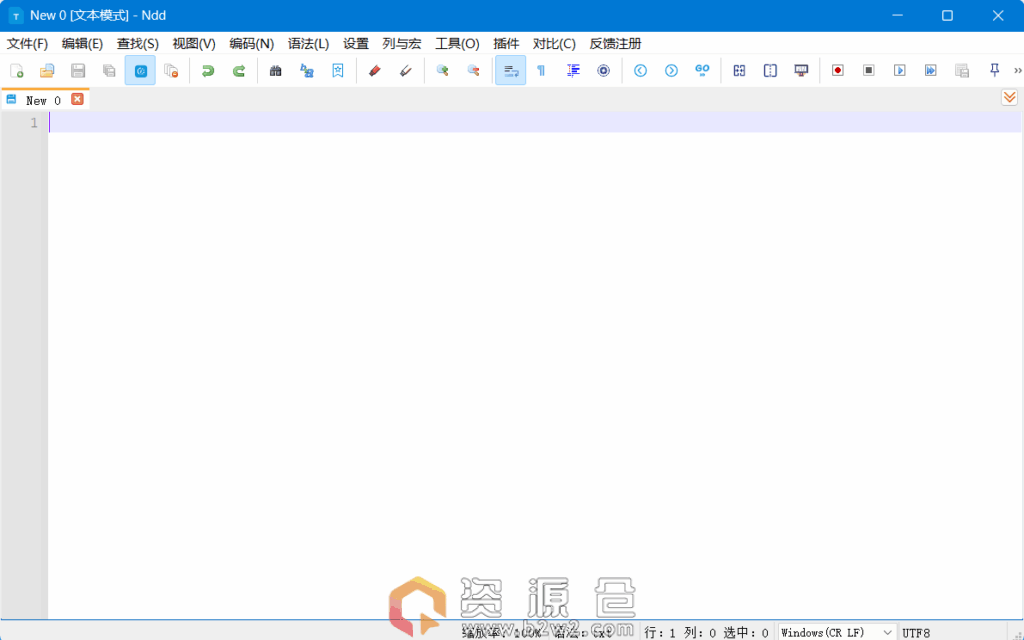This screenshot has width=1024, height=640.
Task: Expand the toolbar overflow chevron
Action: [x=1017, y=71]
